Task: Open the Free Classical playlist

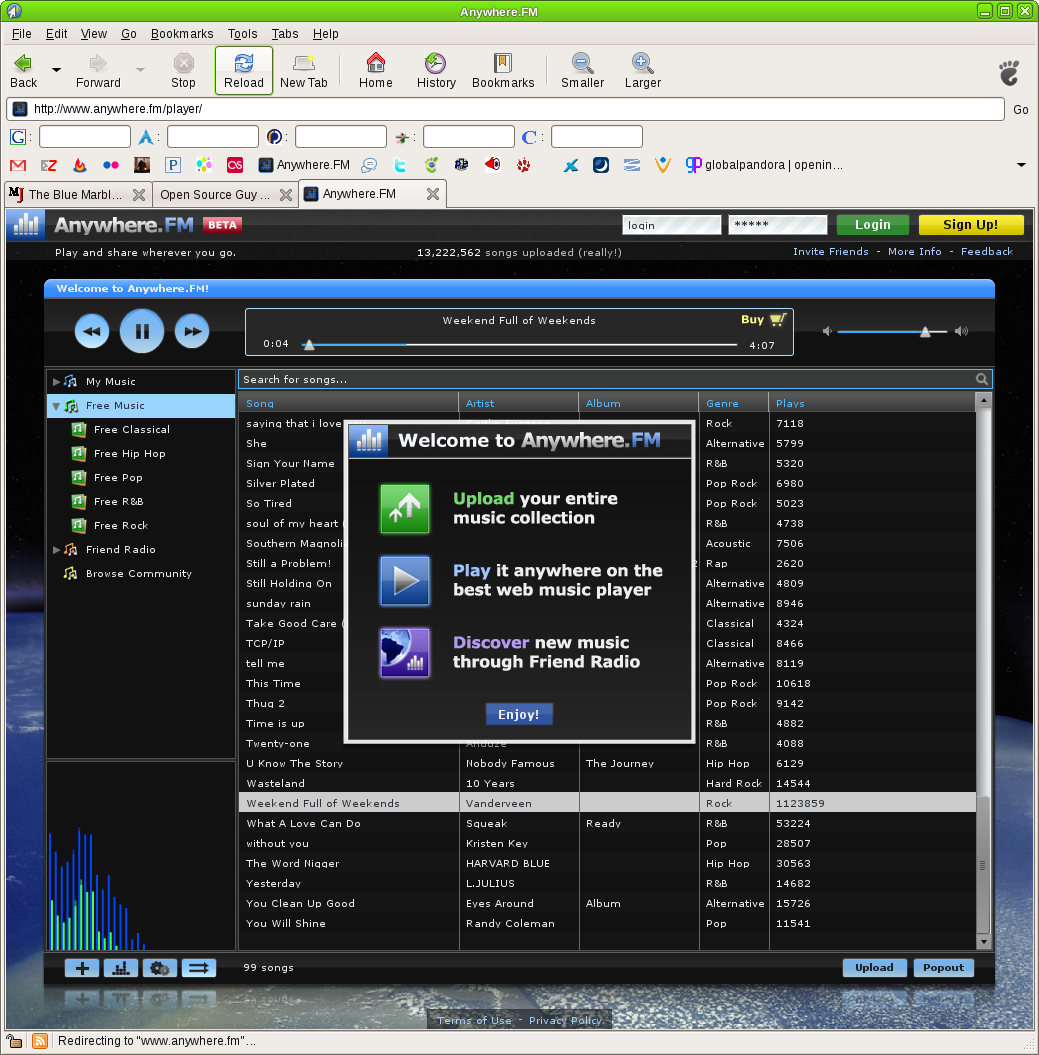Action: click(131, 430)
